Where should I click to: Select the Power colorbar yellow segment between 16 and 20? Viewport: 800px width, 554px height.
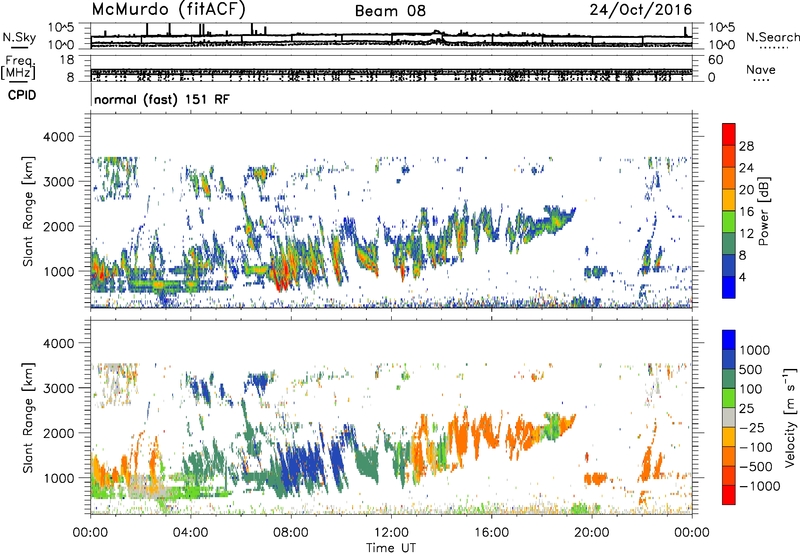729,200
